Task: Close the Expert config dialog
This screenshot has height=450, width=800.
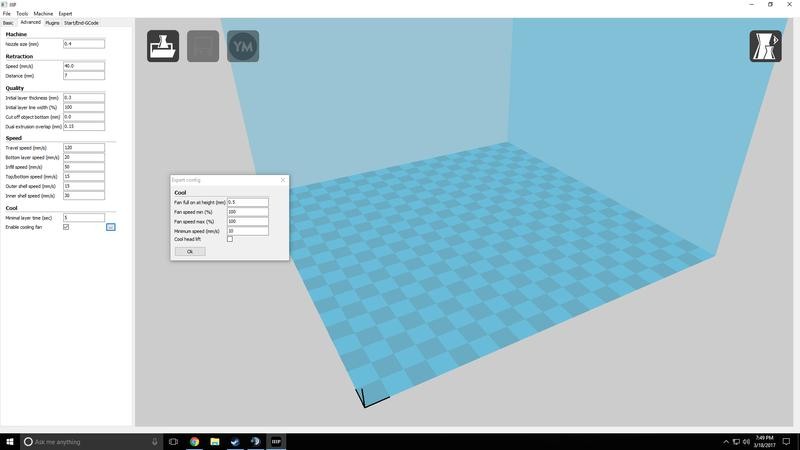Action: pos(283,180)
